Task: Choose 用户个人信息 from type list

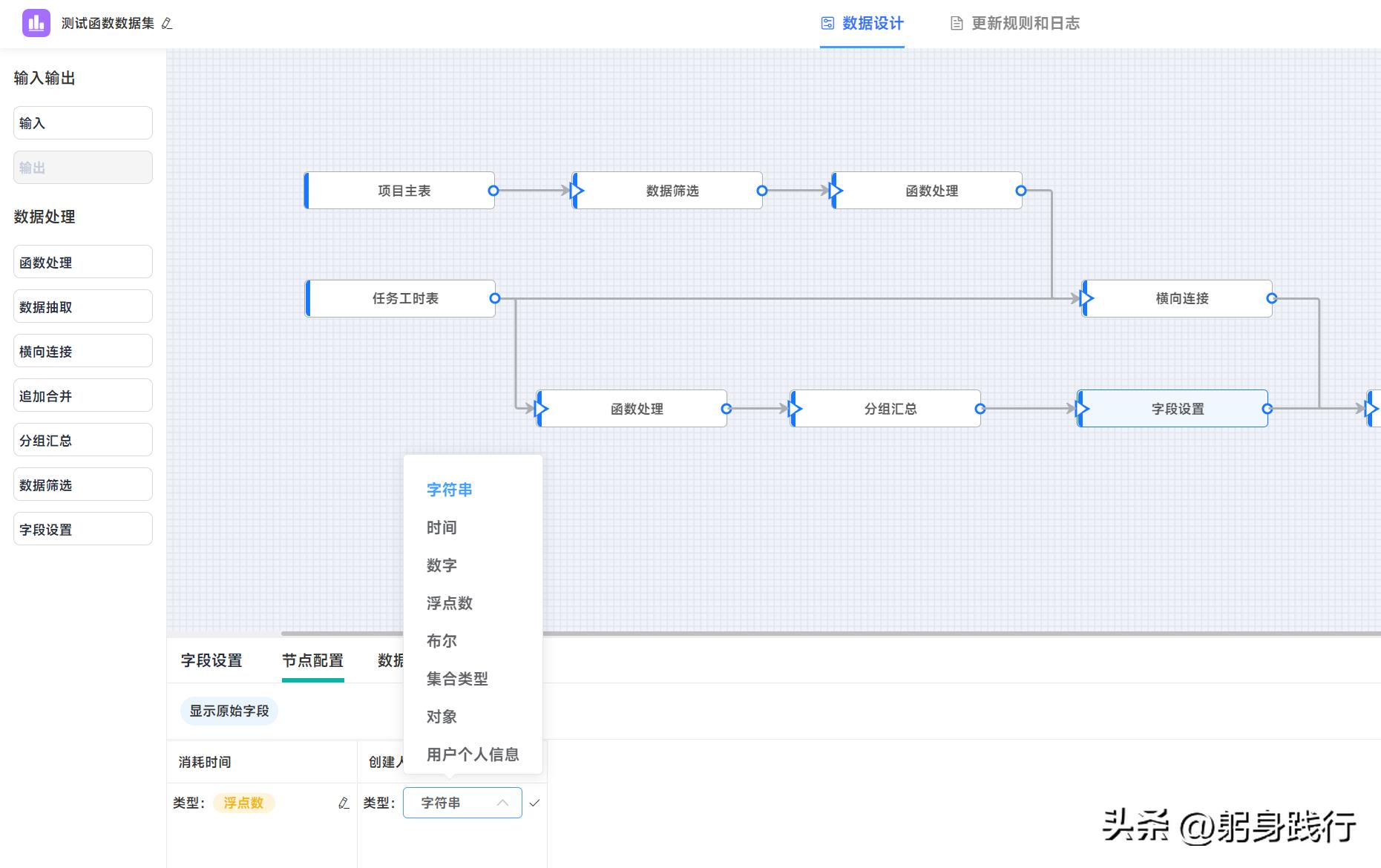Action: click(x=473, y=754)
